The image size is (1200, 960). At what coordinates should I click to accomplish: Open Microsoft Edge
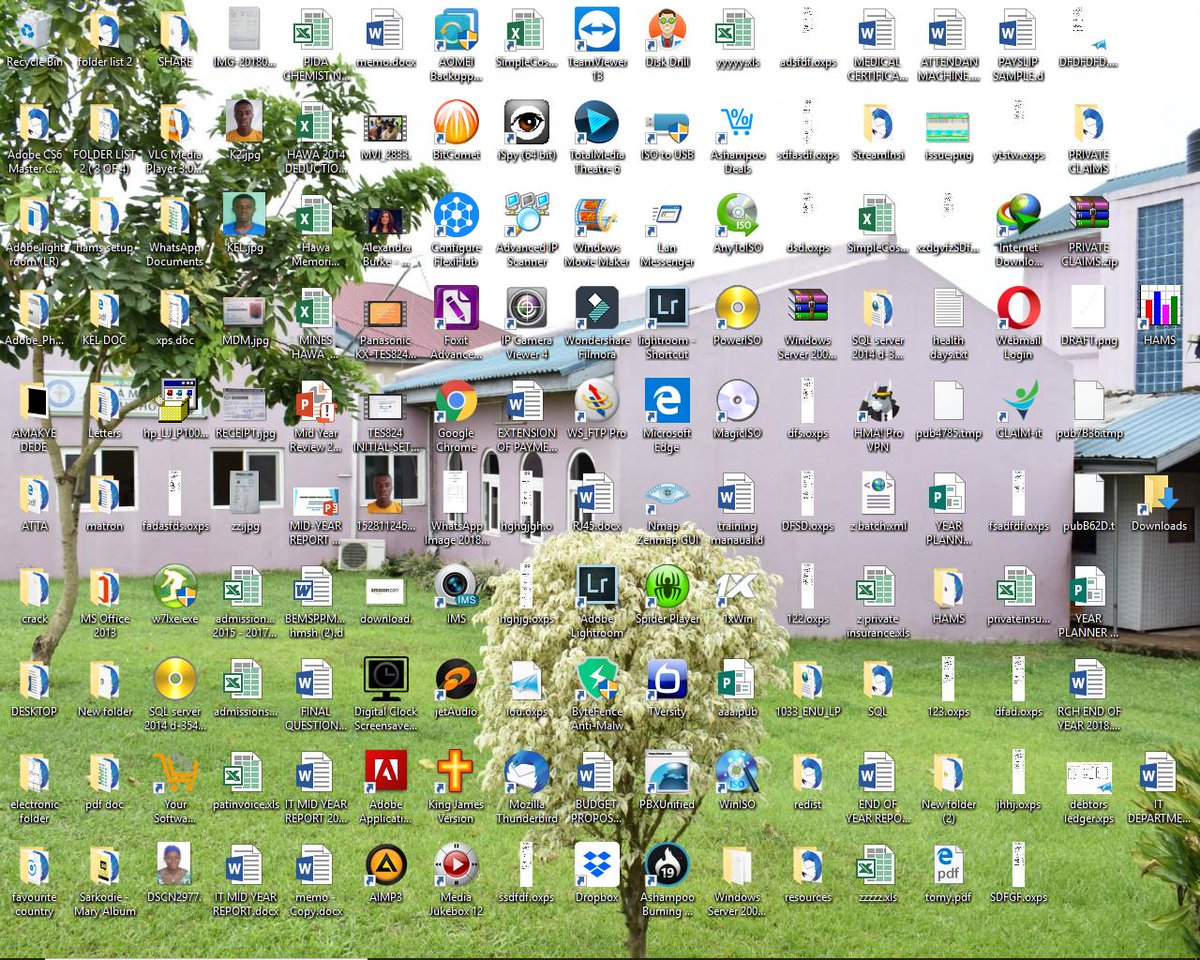(667, 401)
